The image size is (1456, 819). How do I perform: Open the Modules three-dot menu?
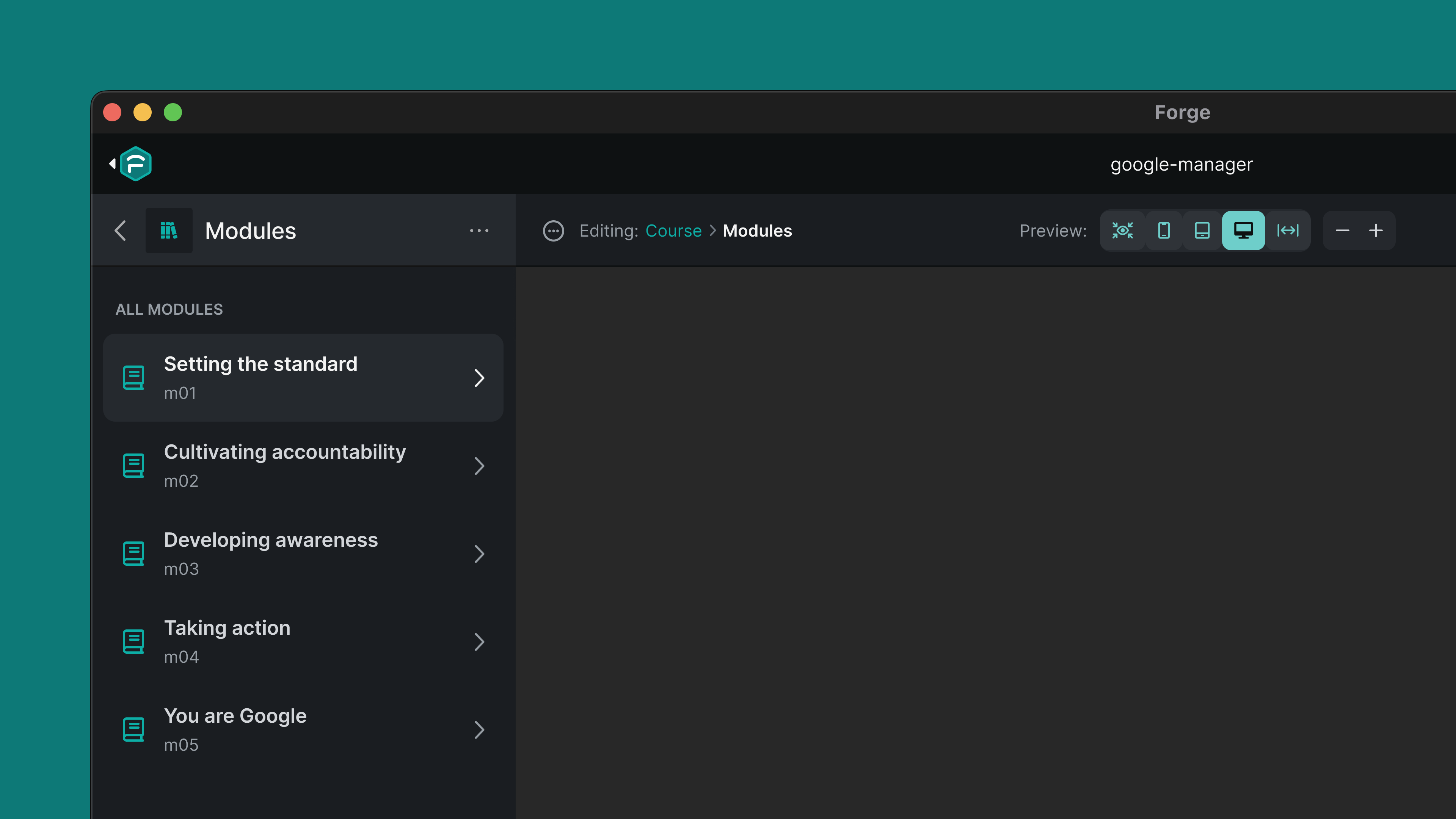coord(479,231)
